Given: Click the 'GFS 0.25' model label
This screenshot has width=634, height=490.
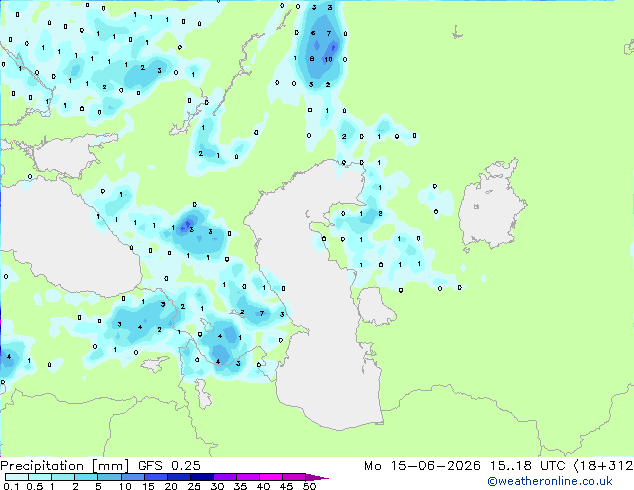Looking at the screenshot, I should pyautogui.click(x=169, y=466).
